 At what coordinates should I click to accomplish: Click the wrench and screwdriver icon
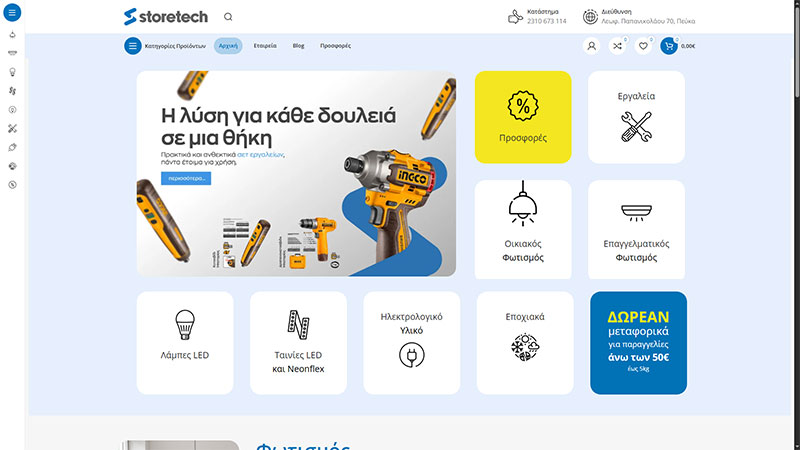[636, 127]
